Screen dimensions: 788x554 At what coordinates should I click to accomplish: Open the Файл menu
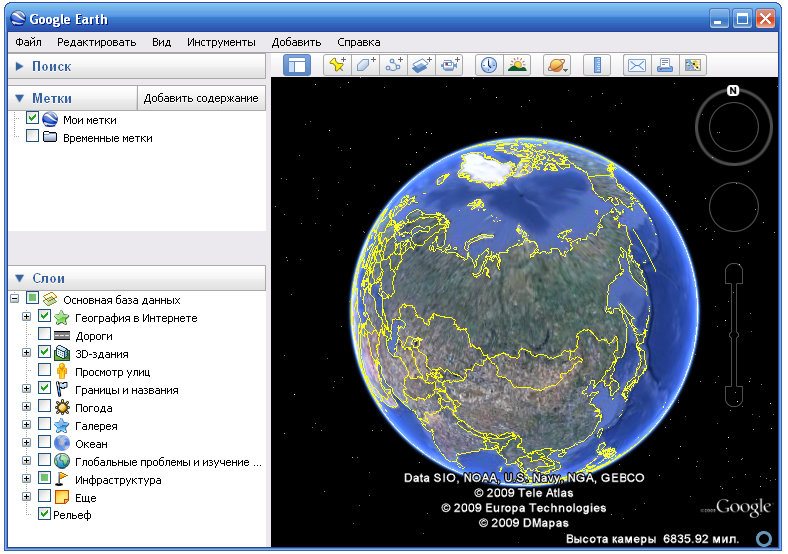(28, 42)
